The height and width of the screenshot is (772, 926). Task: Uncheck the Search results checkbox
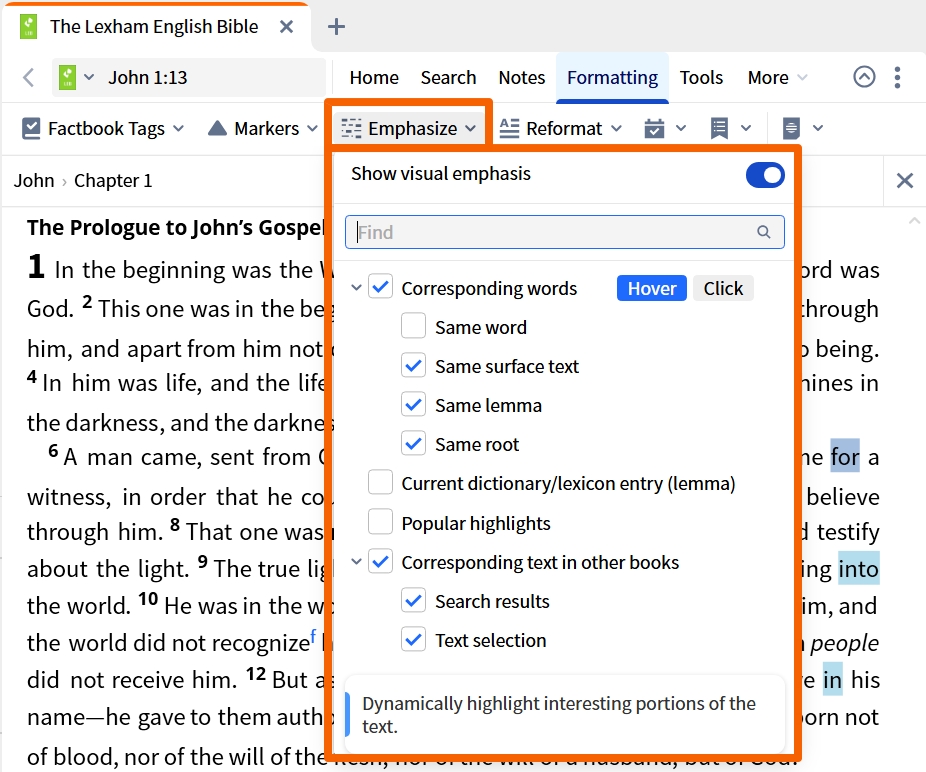click(x=413, y=601)
